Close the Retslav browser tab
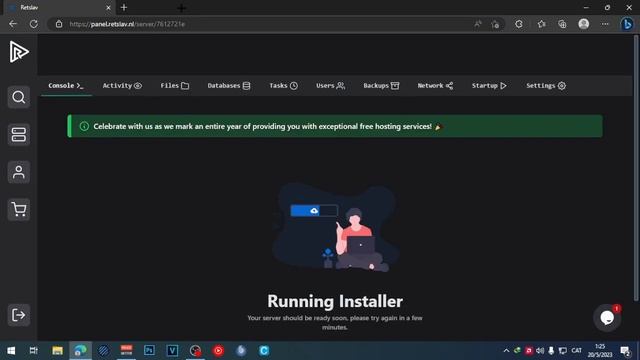The height and width of the screenshot is (360, 640). (x=108, y=7)
